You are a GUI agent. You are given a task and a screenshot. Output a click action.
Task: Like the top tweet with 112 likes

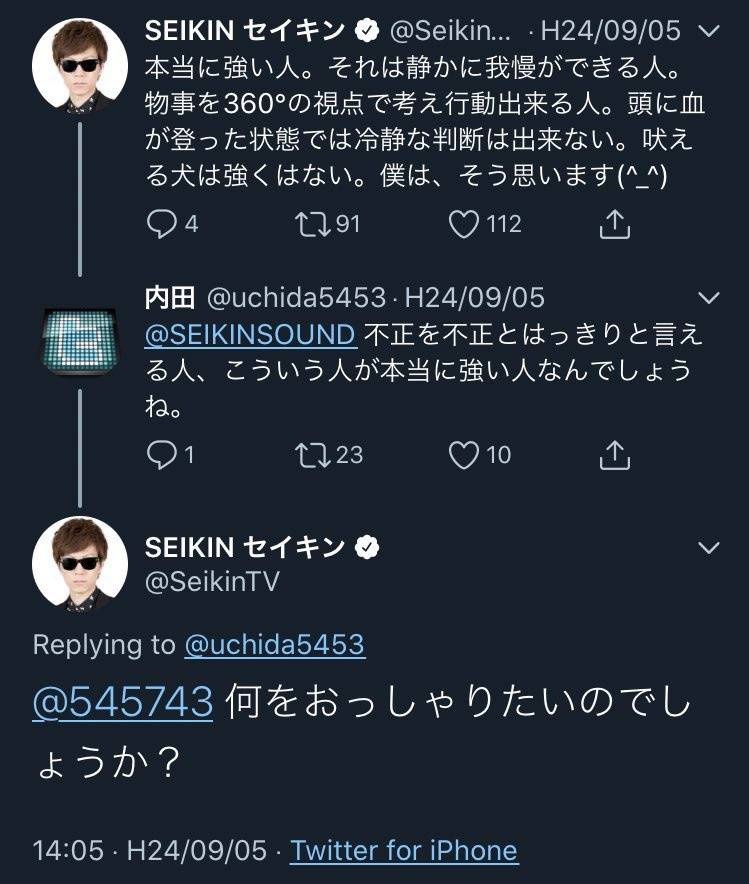tap(464, 224)
